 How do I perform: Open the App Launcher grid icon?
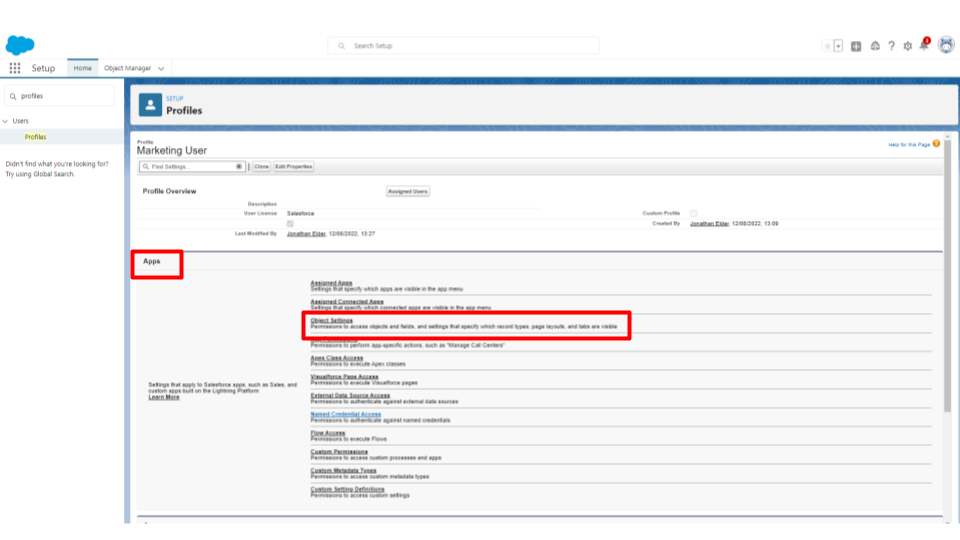(x=15, y=68)
